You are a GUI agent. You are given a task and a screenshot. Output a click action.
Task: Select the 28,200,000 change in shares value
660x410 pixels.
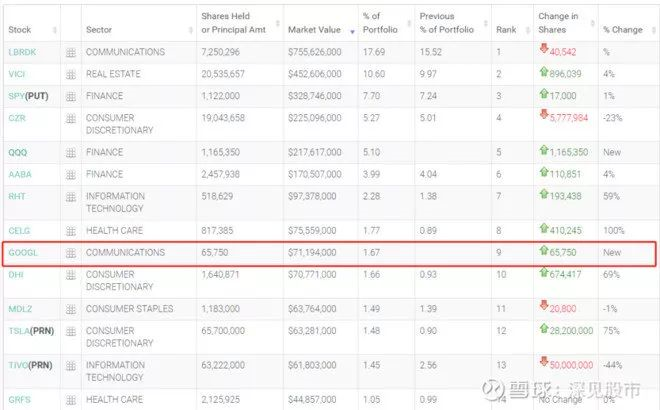pos(571,331)
